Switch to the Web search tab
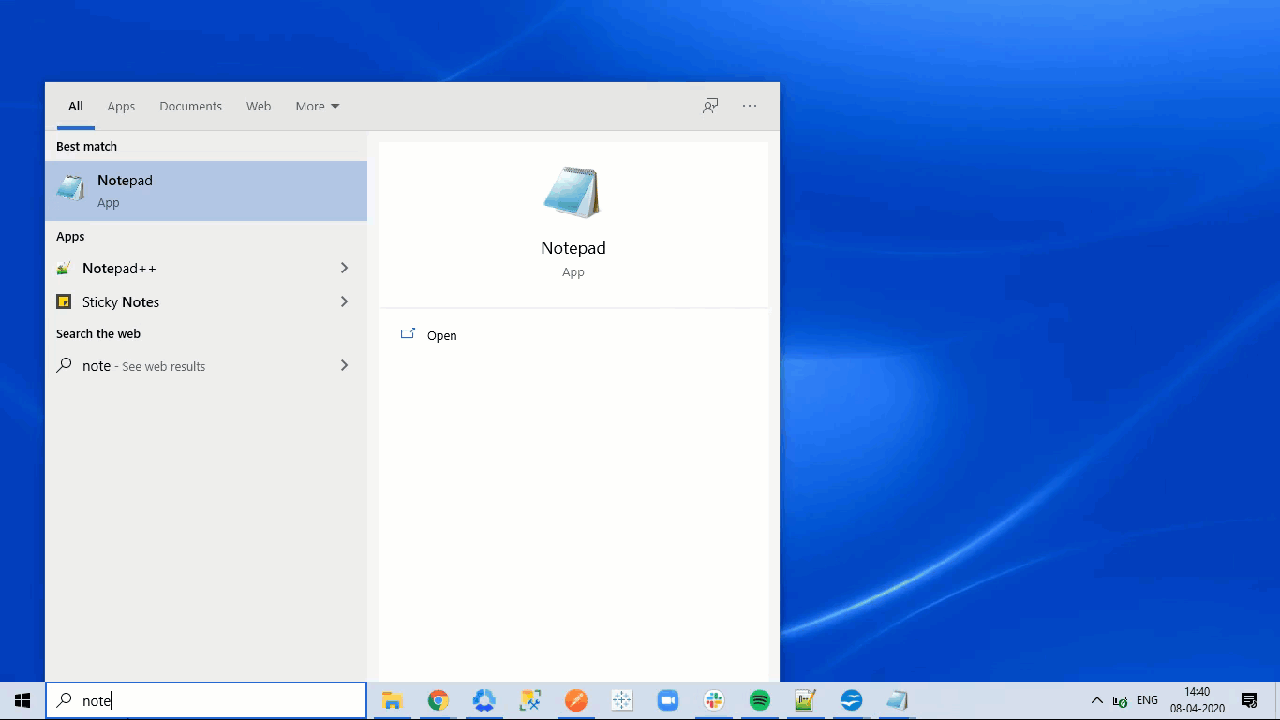Screen dimensions: 1280x720 (x=259, y=106)
